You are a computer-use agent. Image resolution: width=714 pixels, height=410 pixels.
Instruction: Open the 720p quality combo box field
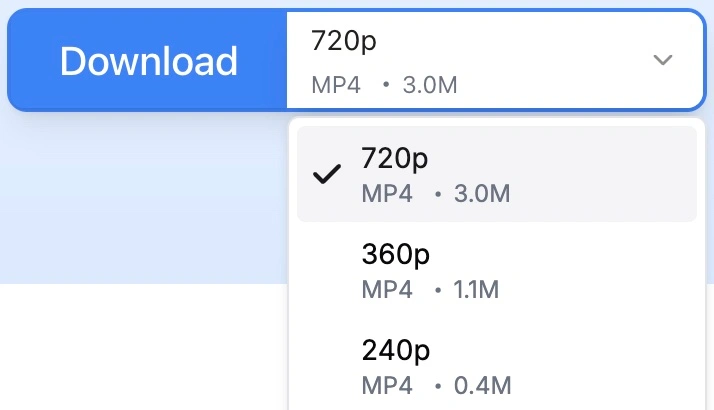pos(495,60)
